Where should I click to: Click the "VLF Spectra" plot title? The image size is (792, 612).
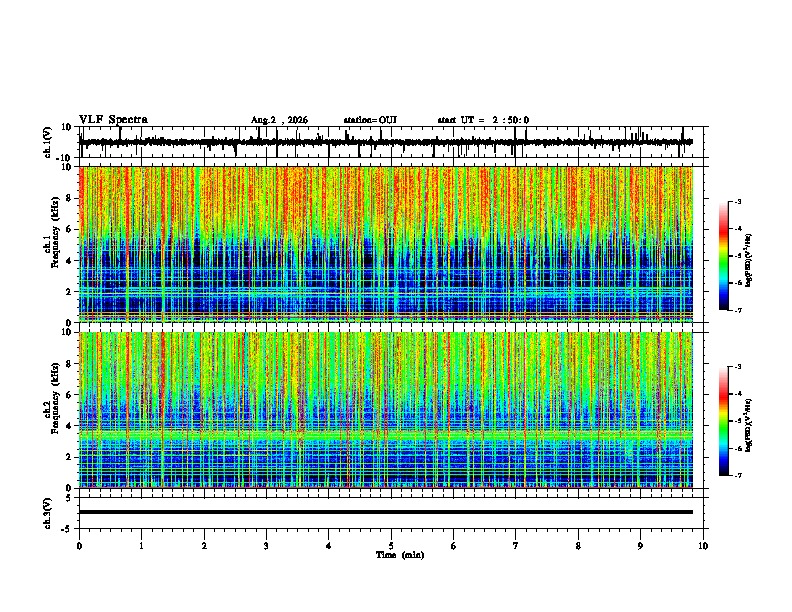point(113,120)
